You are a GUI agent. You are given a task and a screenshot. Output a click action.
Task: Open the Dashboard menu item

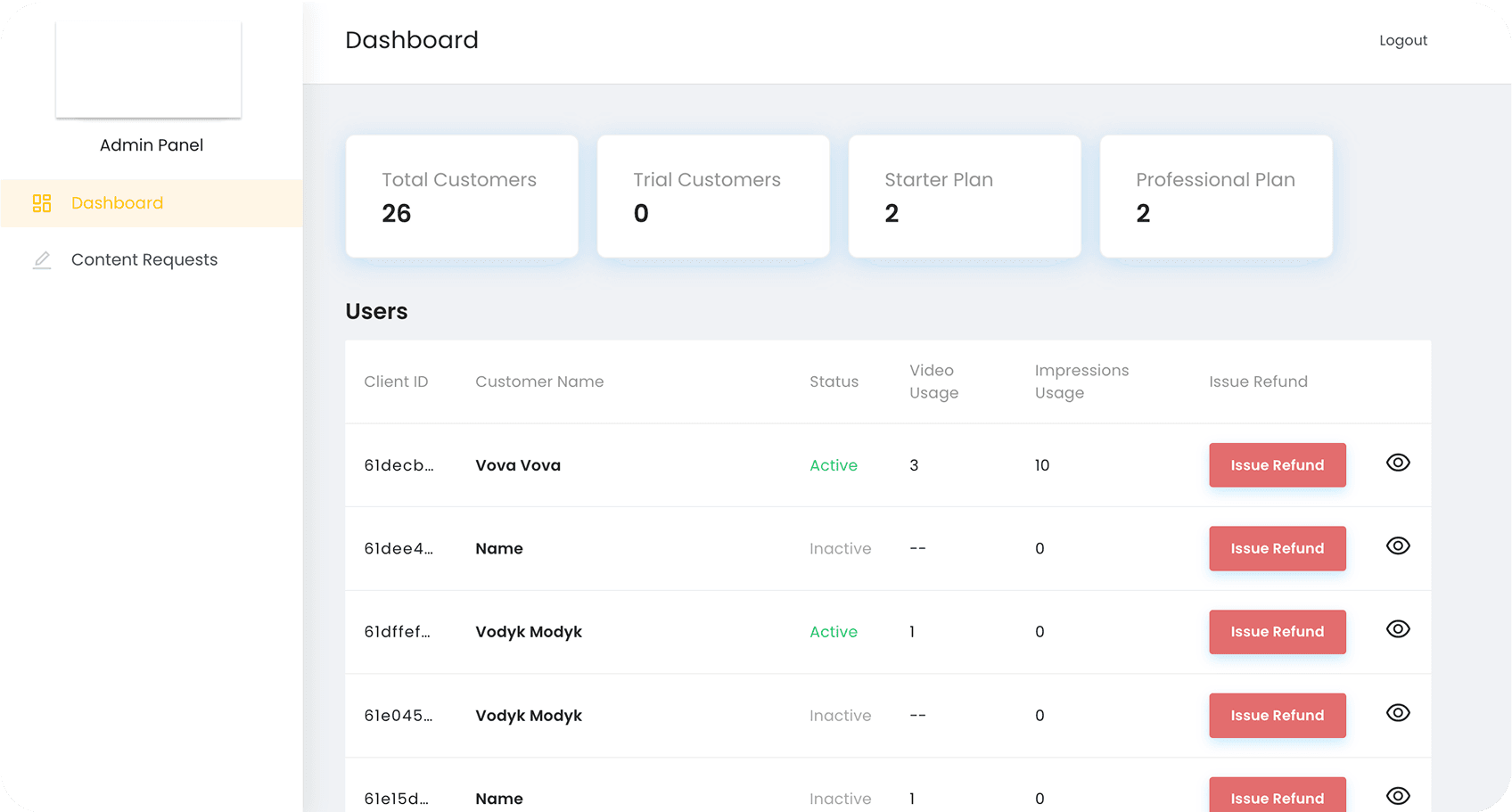click(x=117, y=203)
